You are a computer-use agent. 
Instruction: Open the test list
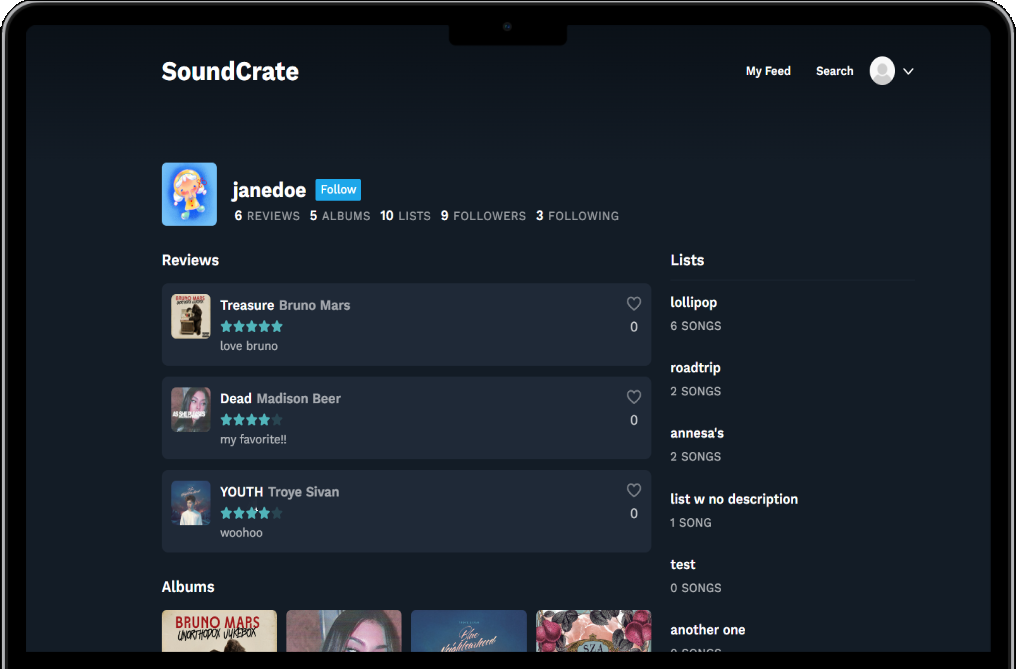tap(683, 565)
